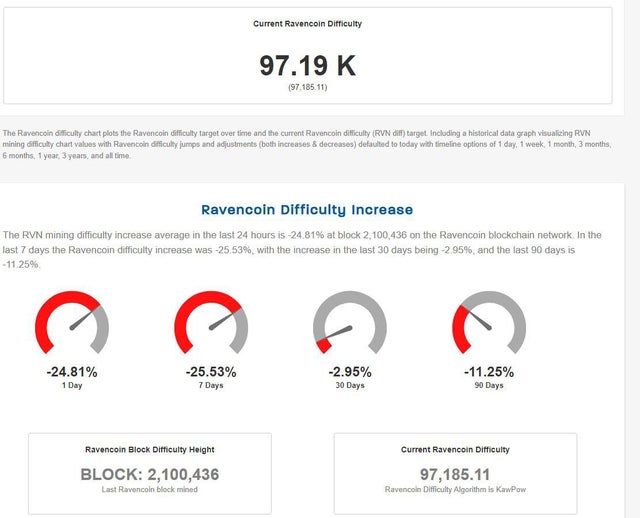Click the 90 Days difficulty gauge
Screen dimensions: 640x518
coord(489,324)
